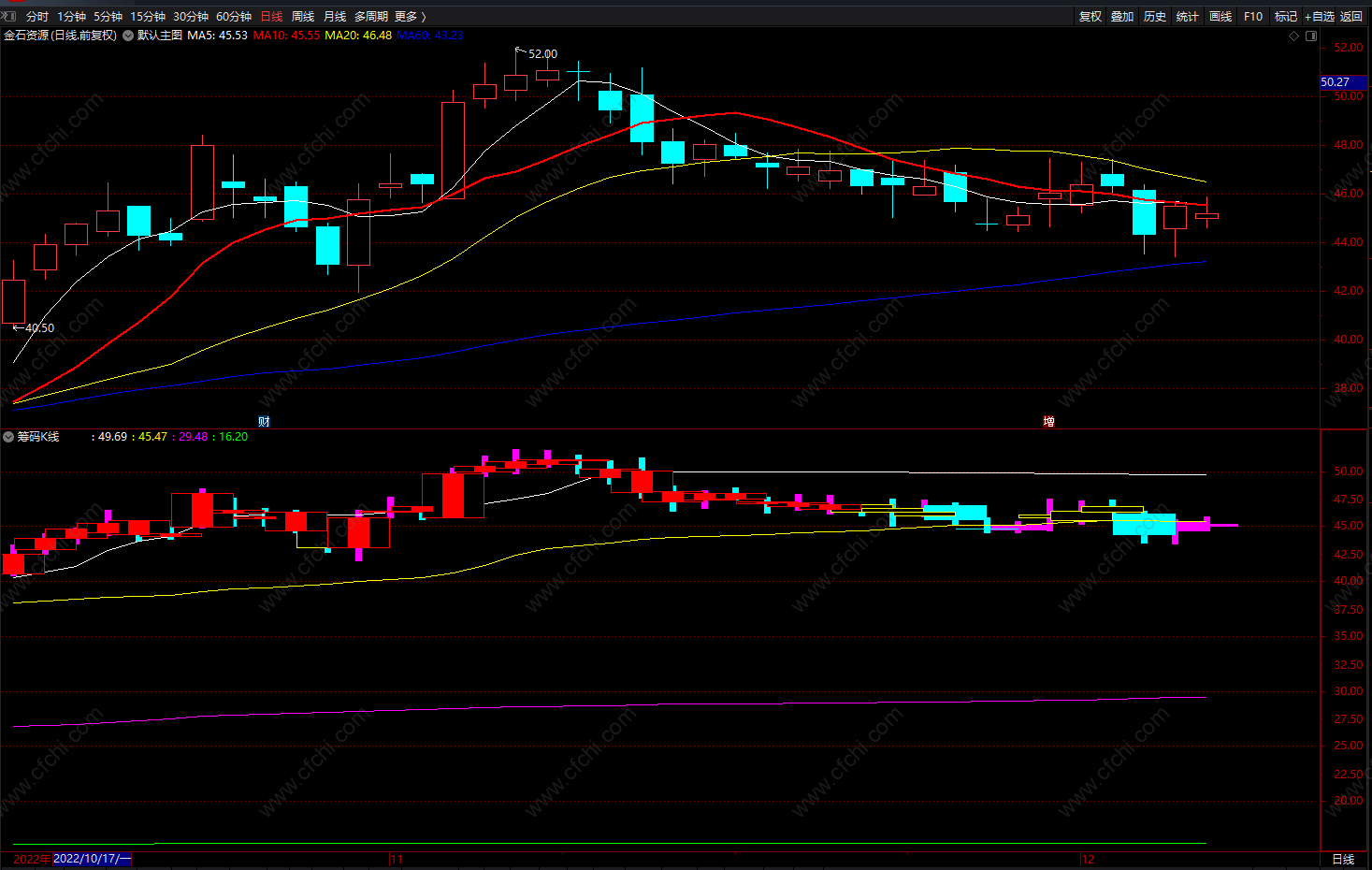Click the 49.69 white indicator value
This screenshot has width=1372, height=870.
pos(112,437)
